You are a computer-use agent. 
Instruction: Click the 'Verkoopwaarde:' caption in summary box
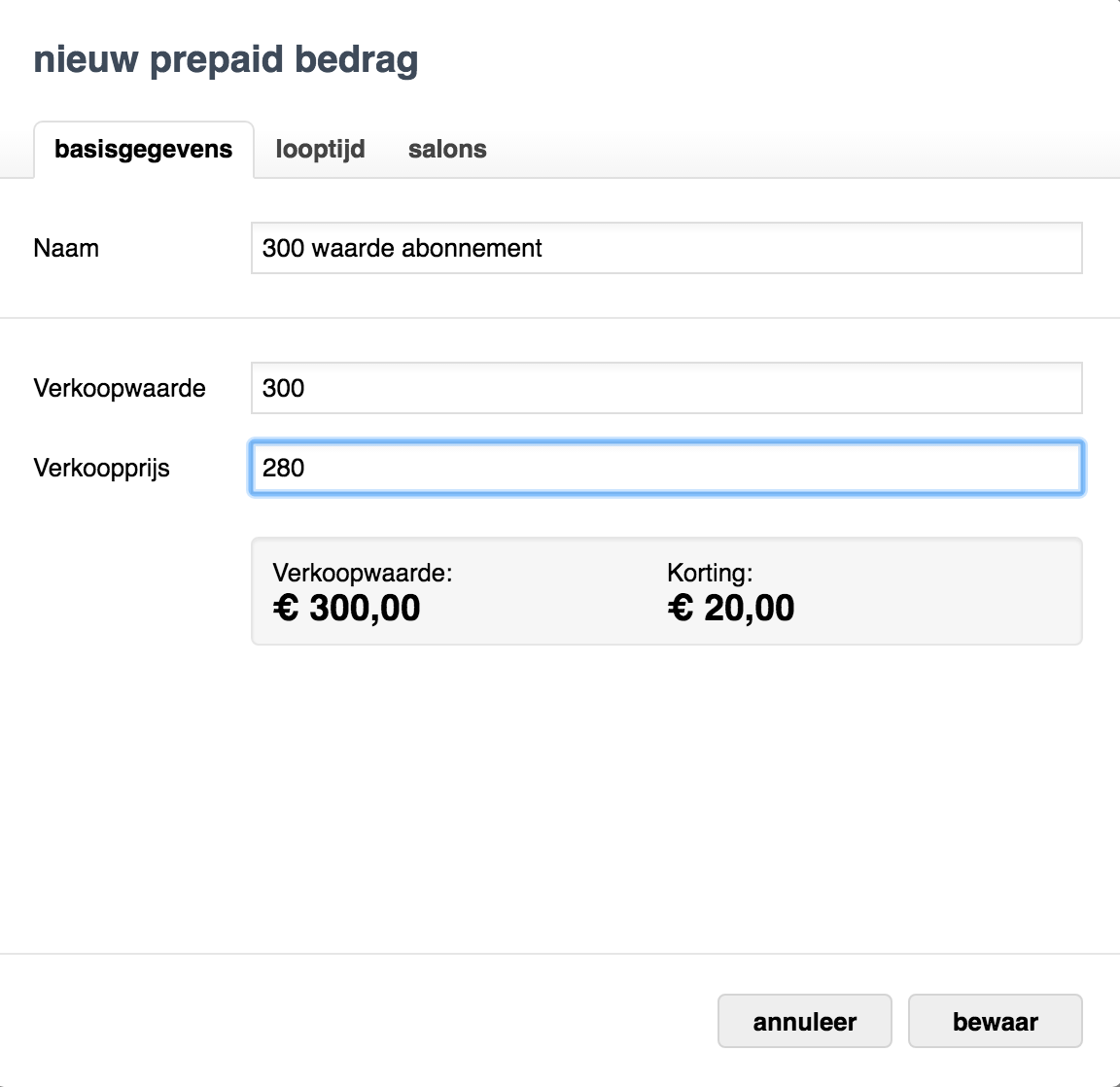coord(363,573)
